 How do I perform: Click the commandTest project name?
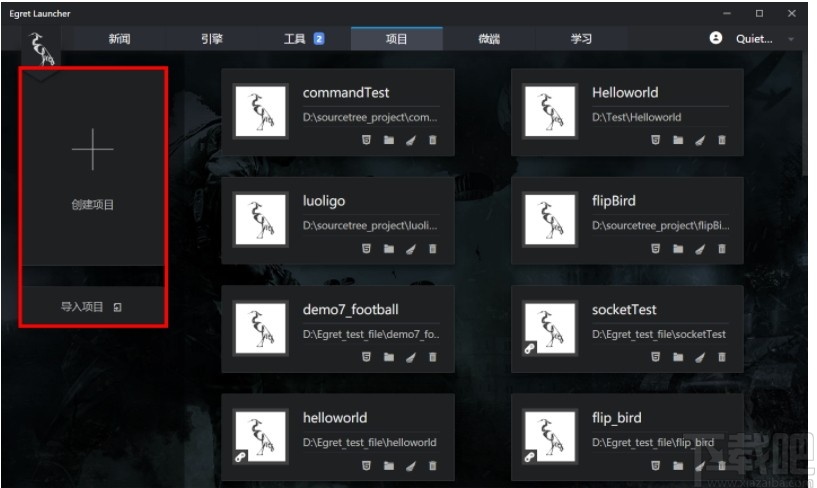pos(346,93)
